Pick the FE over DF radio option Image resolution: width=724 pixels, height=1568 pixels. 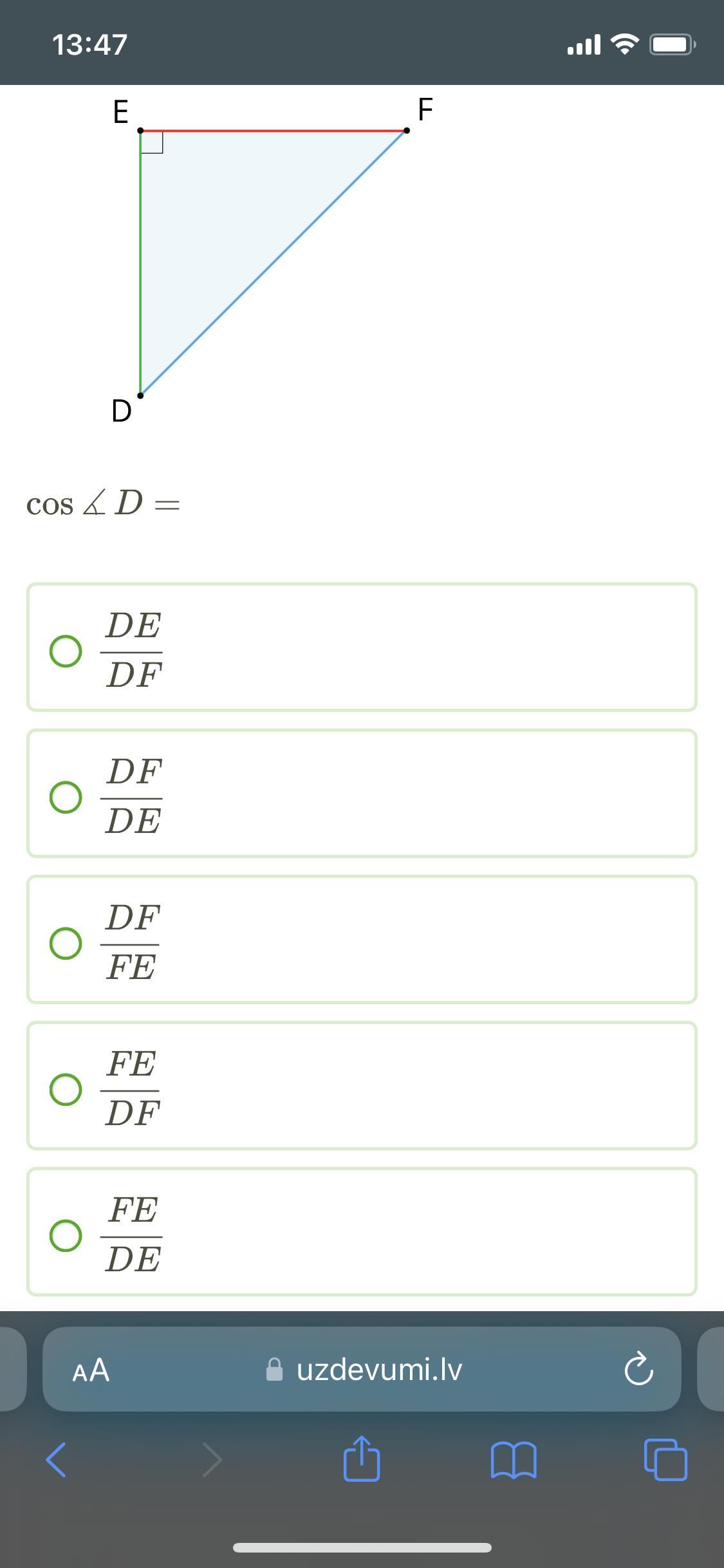[x=66, y=1089]
